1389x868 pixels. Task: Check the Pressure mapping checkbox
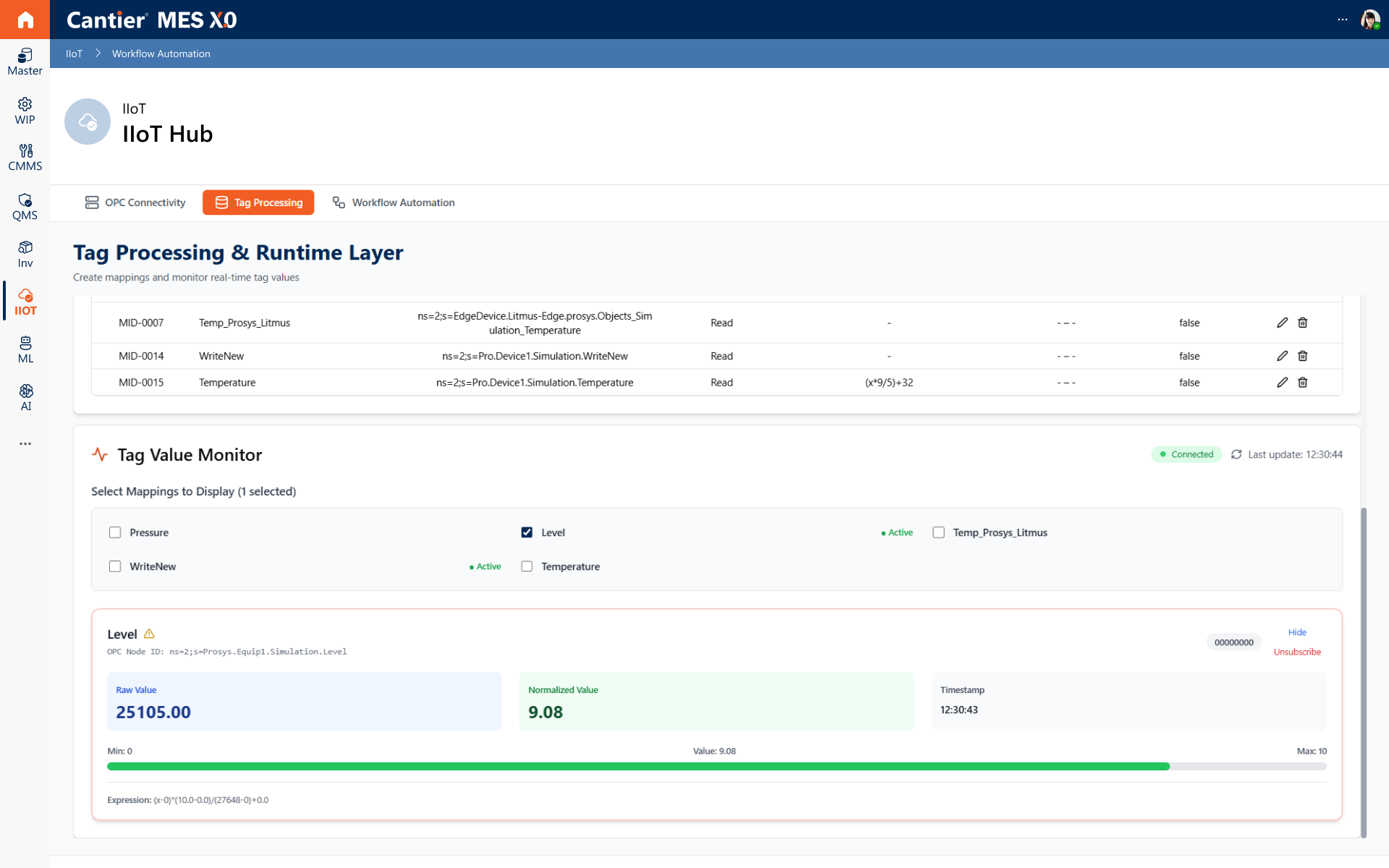[x=115, y=532]
